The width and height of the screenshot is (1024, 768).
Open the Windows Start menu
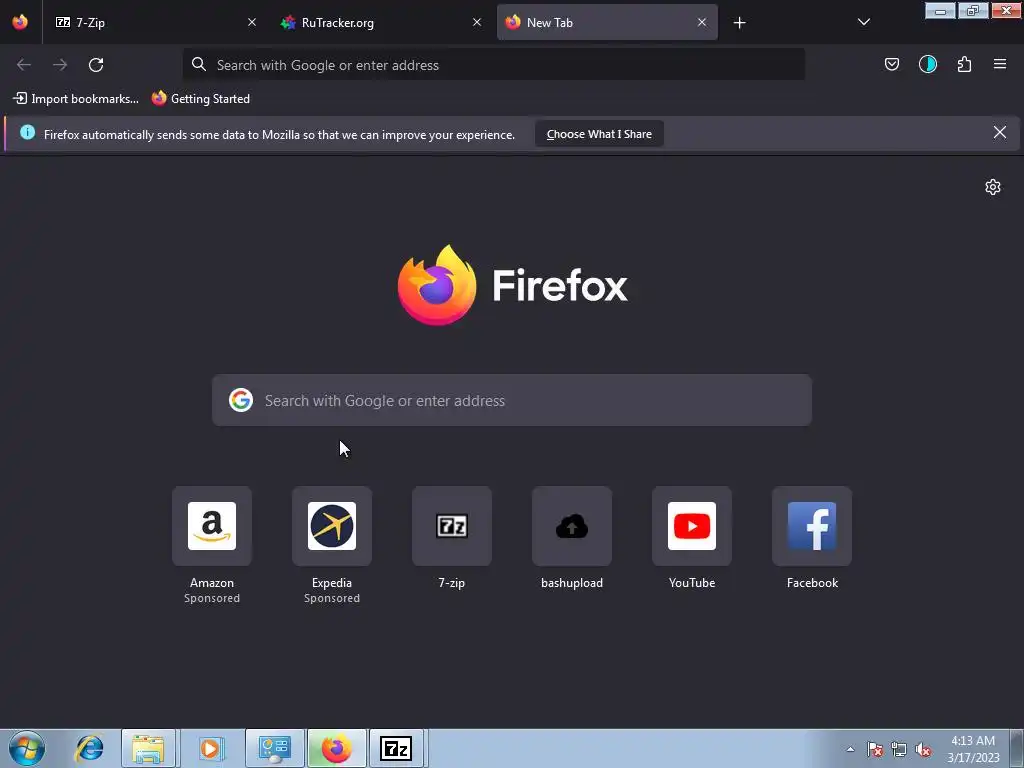tap(27, 748)
